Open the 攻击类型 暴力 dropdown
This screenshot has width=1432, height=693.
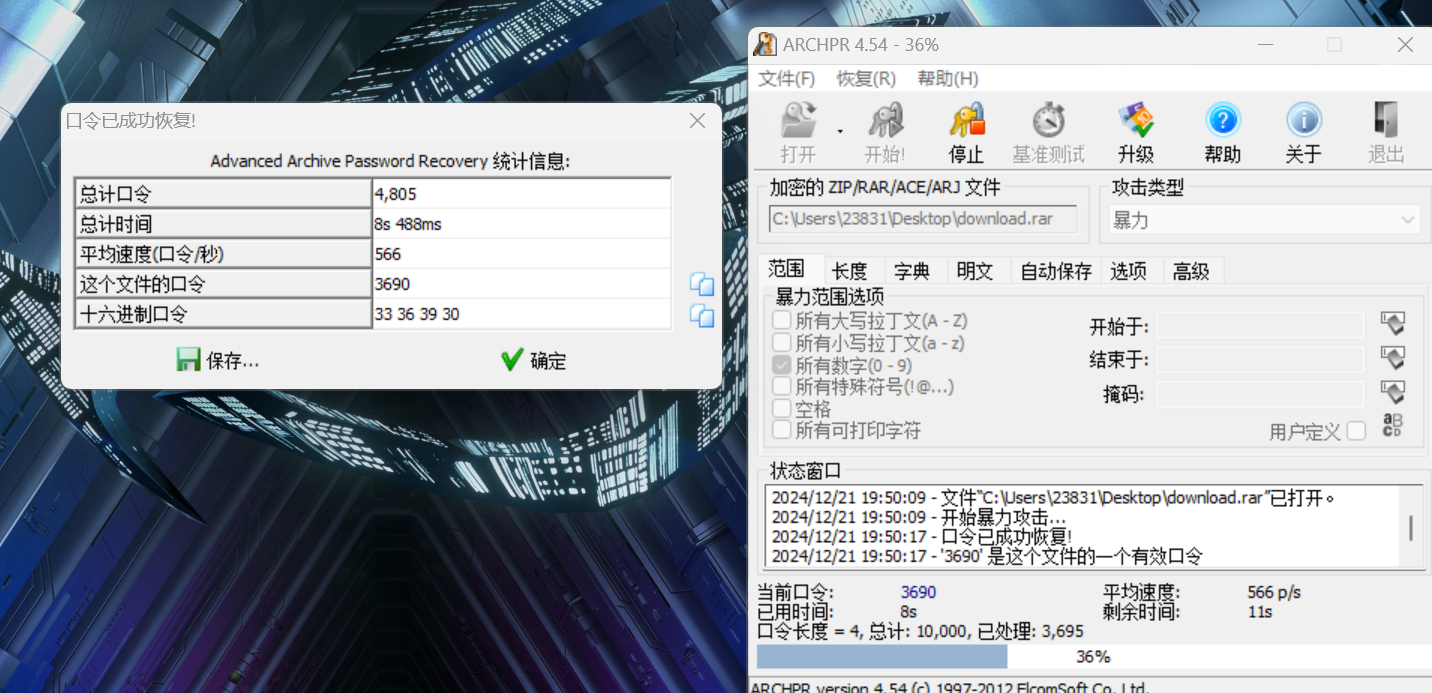coord(1264,220)
